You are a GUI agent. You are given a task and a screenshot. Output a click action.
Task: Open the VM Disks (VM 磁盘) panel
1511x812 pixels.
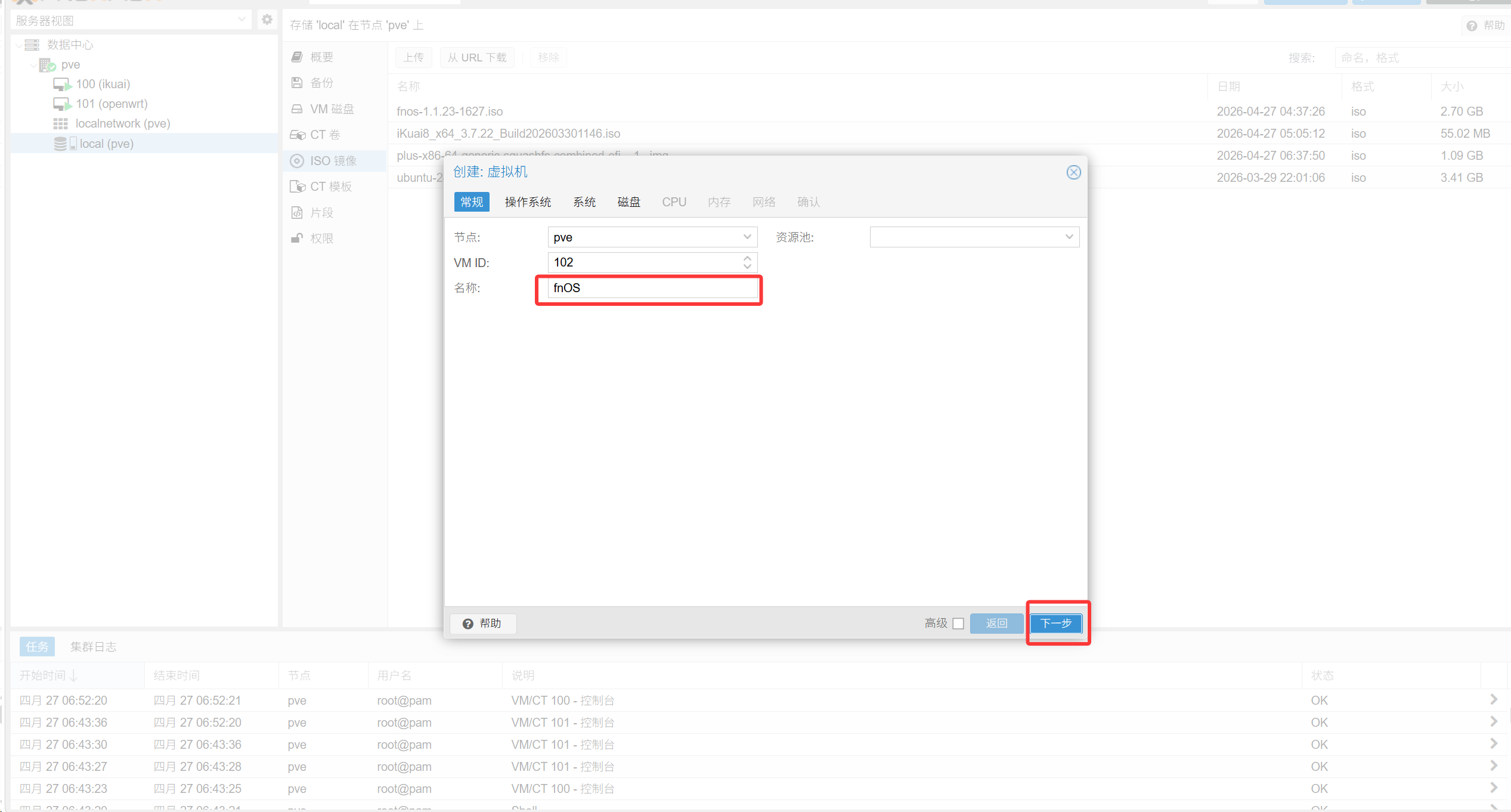click(x=332, y=109)
